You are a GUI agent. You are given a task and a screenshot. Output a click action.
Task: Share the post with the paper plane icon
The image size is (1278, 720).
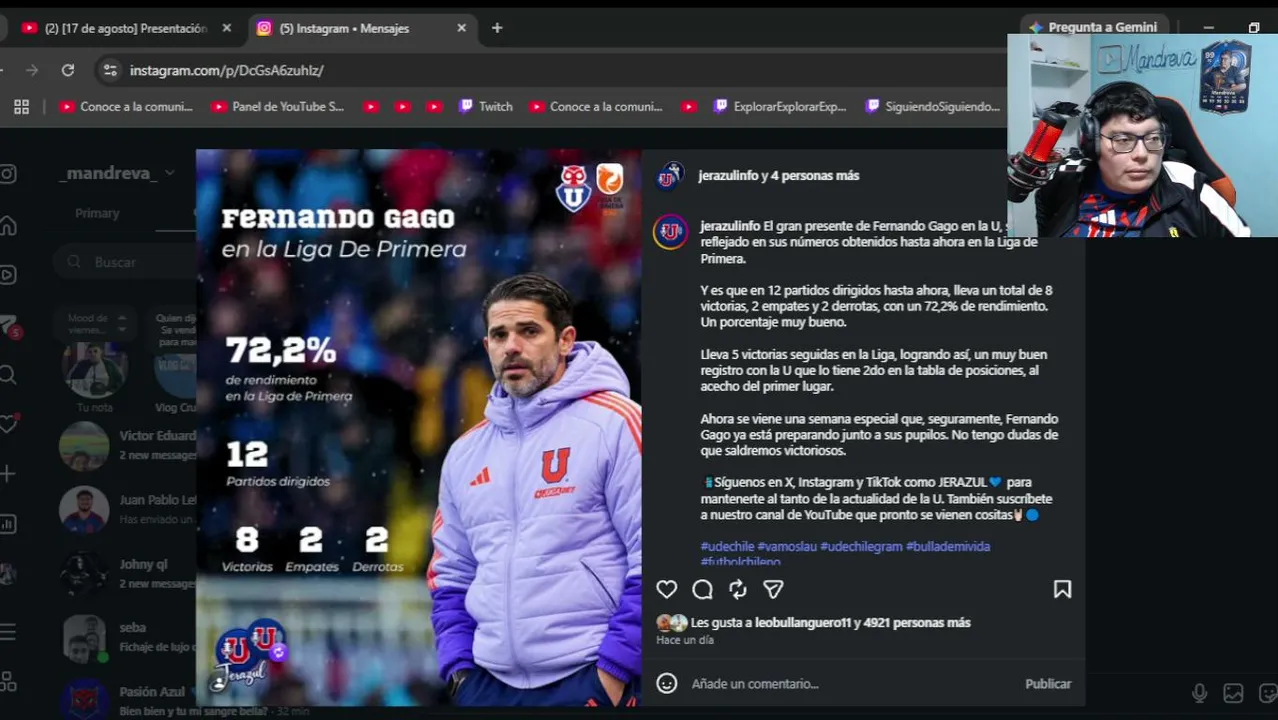[x=773, y=590]
